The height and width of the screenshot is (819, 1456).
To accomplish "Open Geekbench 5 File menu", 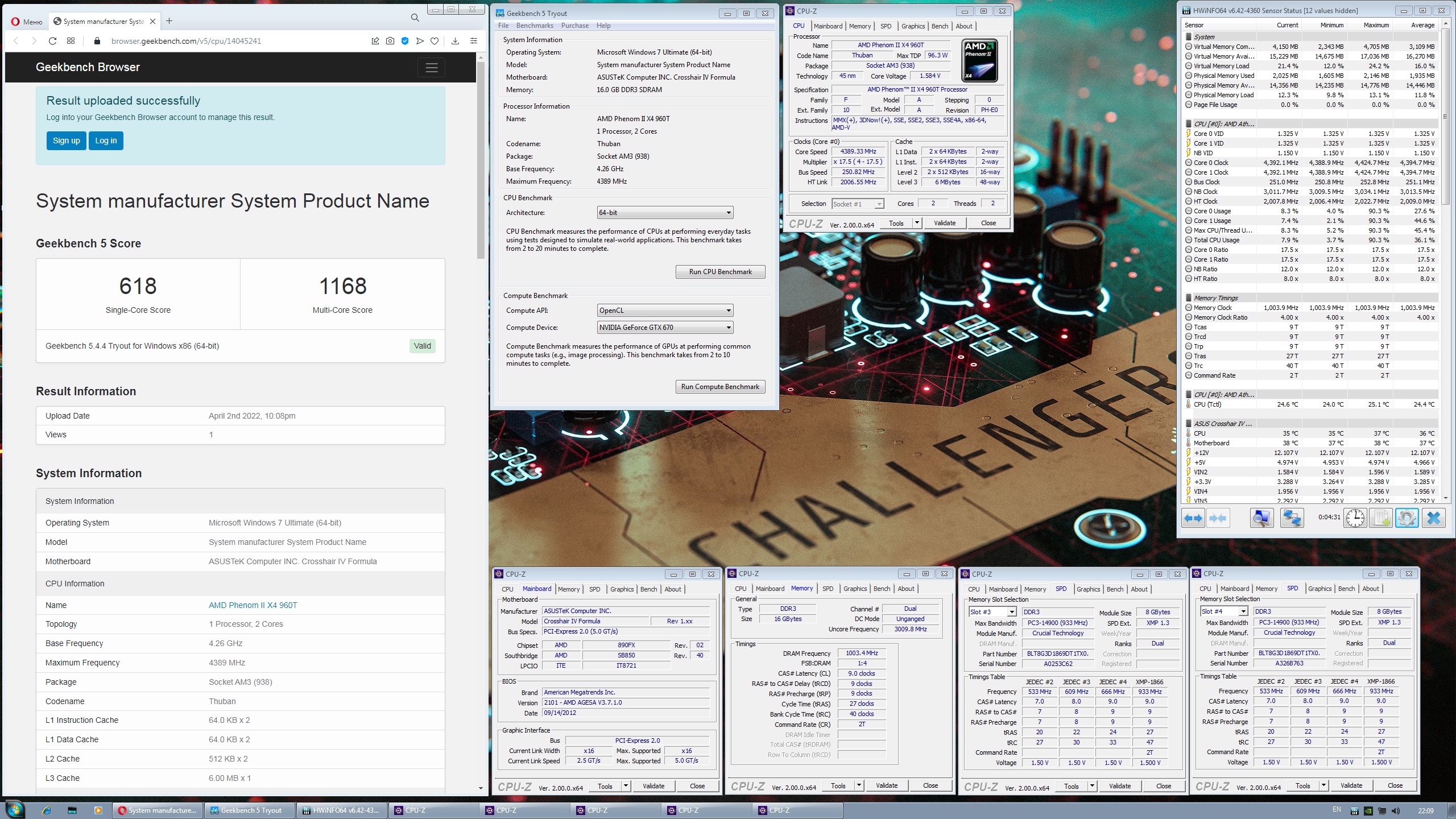I will 503,26.
